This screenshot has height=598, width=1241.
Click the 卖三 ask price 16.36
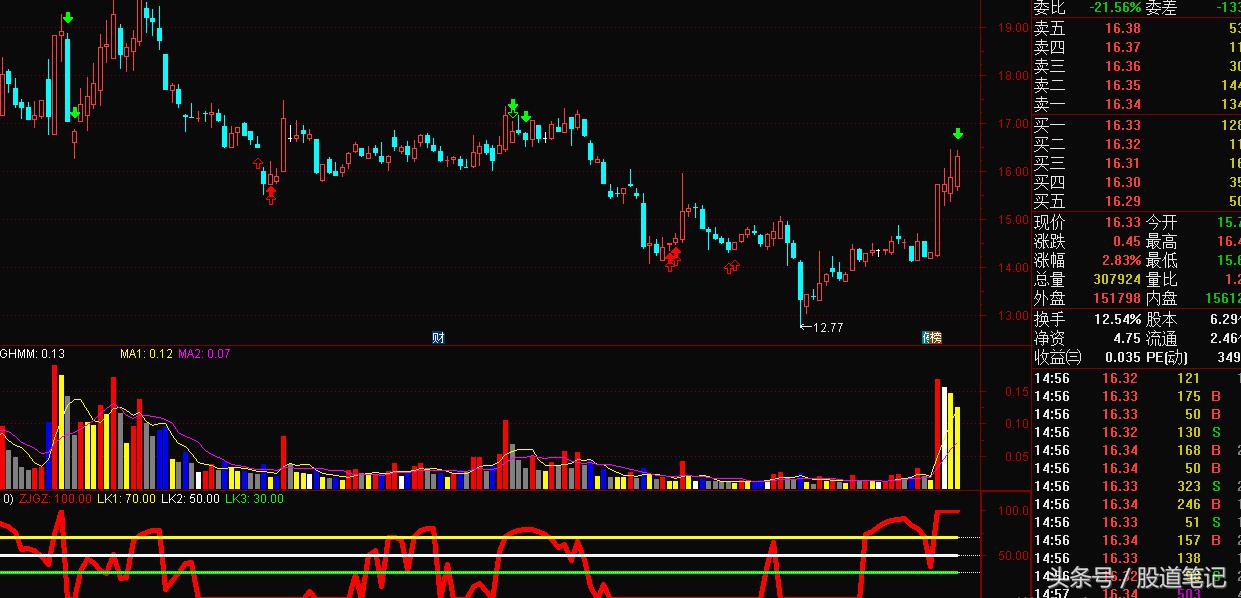coord(1123,66)
